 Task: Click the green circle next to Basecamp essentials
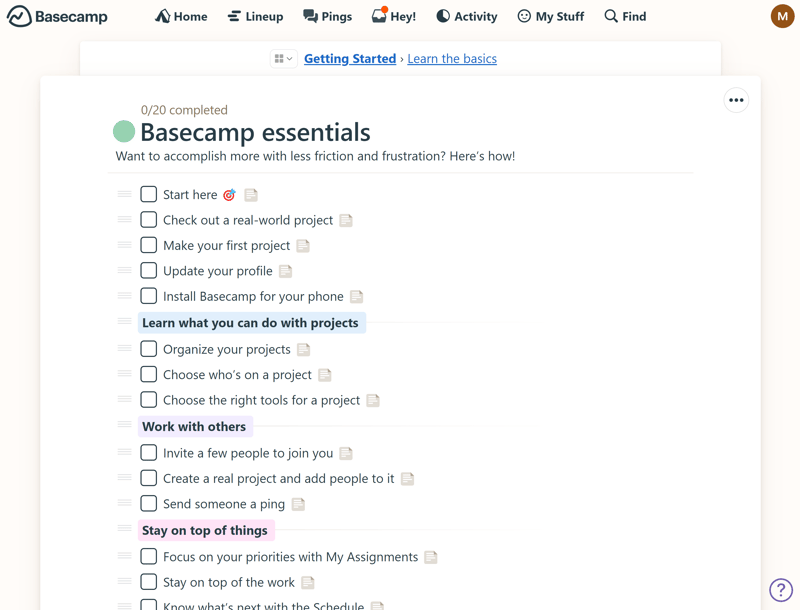(x=124, y=131)
